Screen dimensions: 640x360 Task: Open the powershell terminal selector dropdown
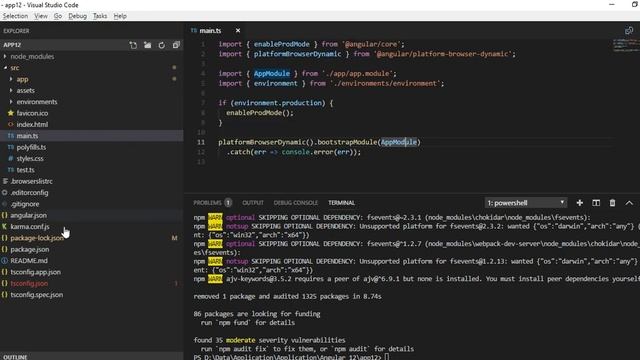[526, 203]
